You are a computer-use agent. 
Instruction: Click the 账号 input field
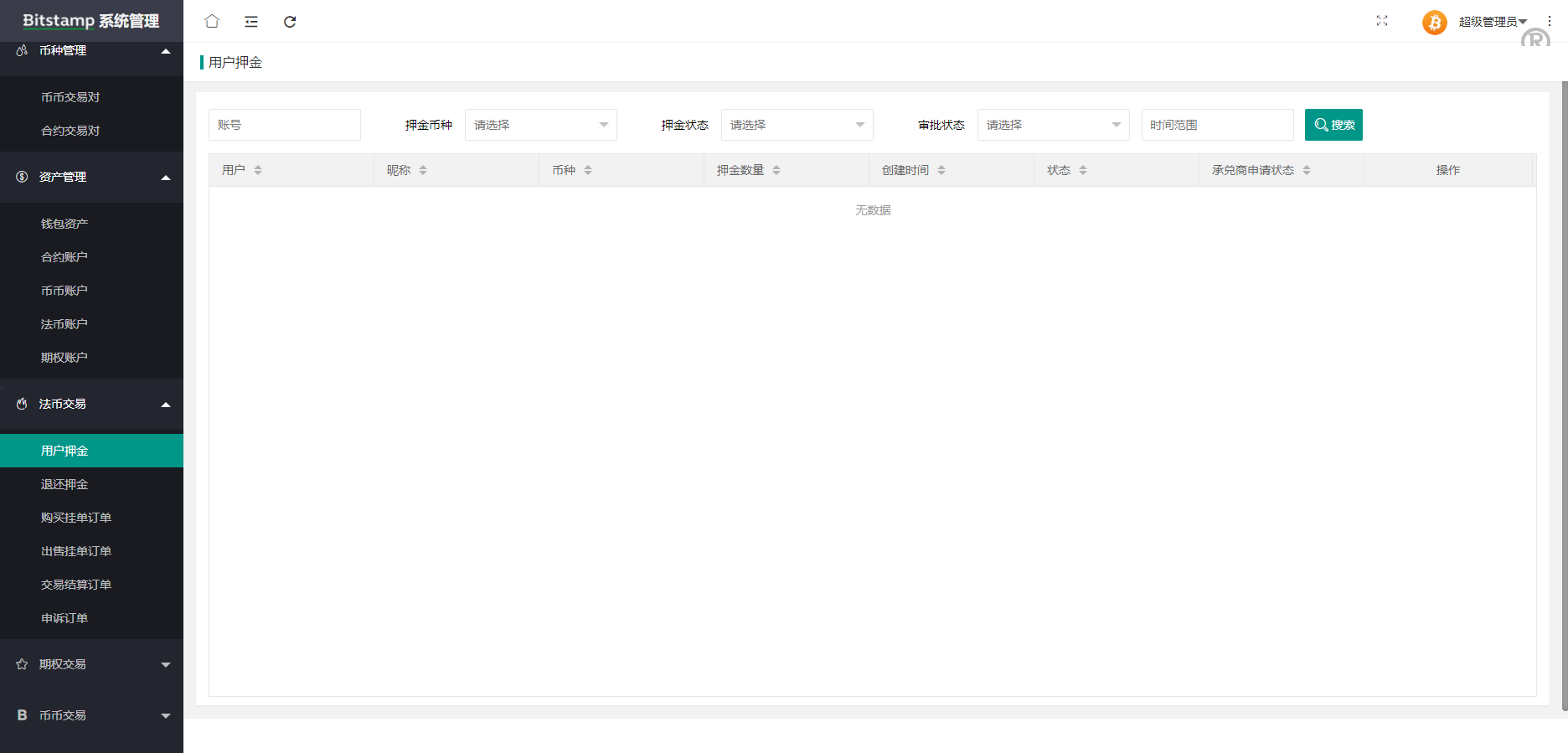284,125
